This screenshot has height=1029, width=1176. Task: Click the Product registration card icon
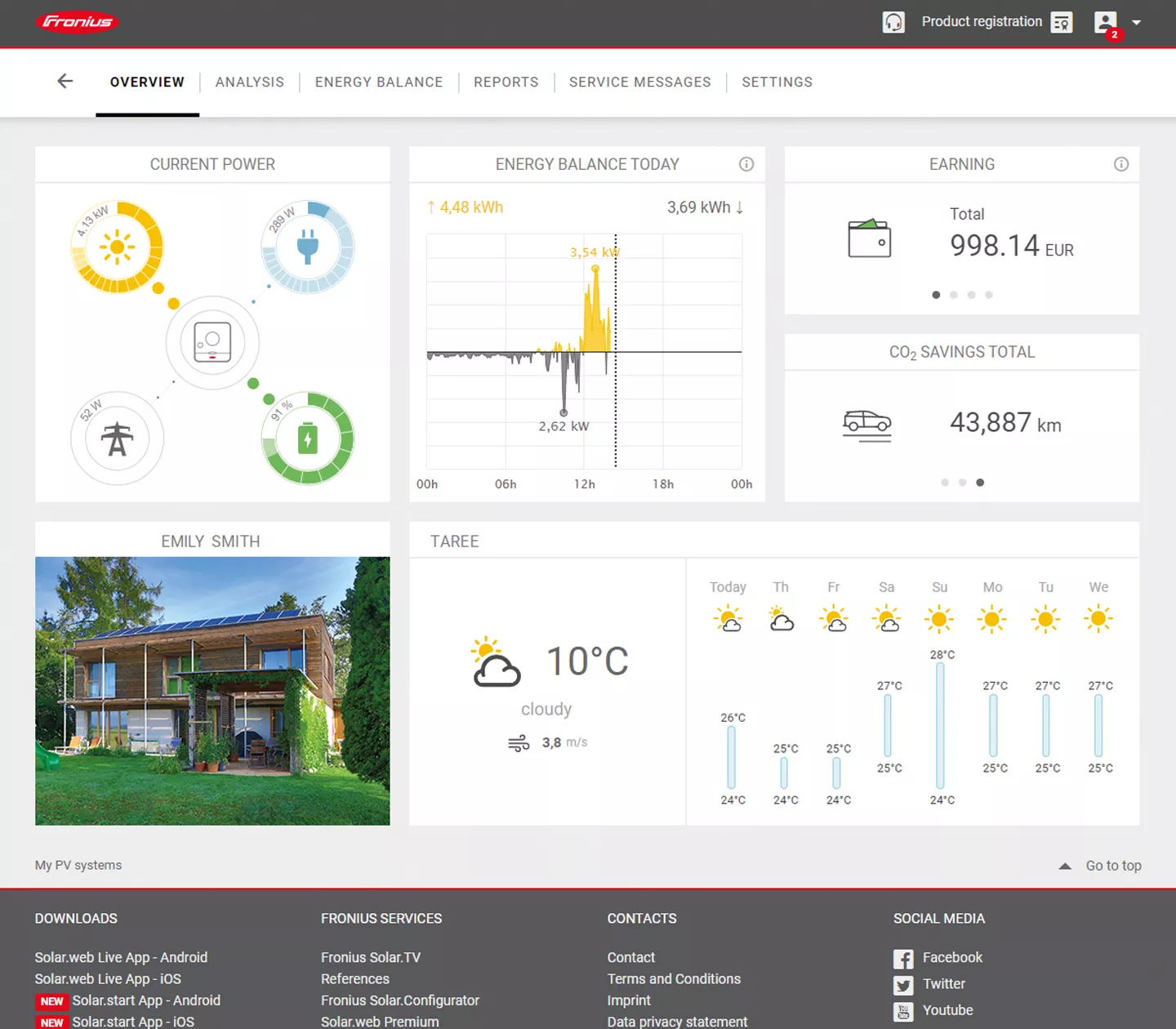(1061, 22)
